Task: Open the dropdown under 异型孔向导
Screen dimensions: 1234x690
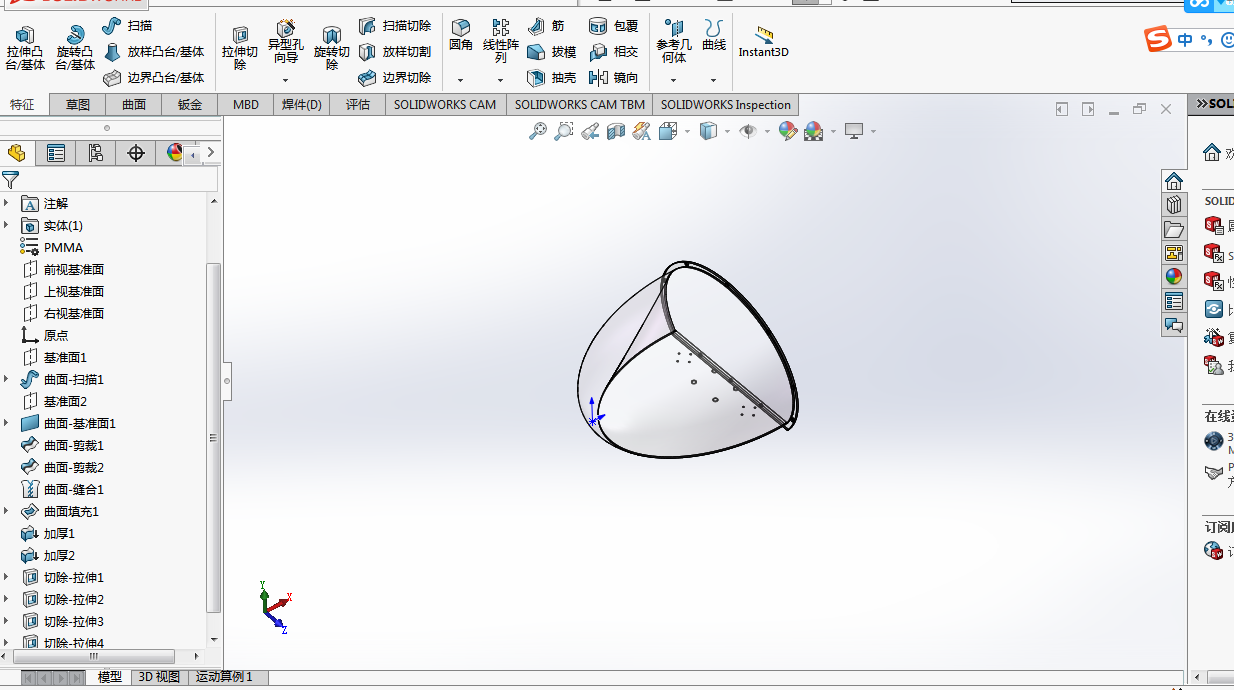Action: tap(286, 80)
